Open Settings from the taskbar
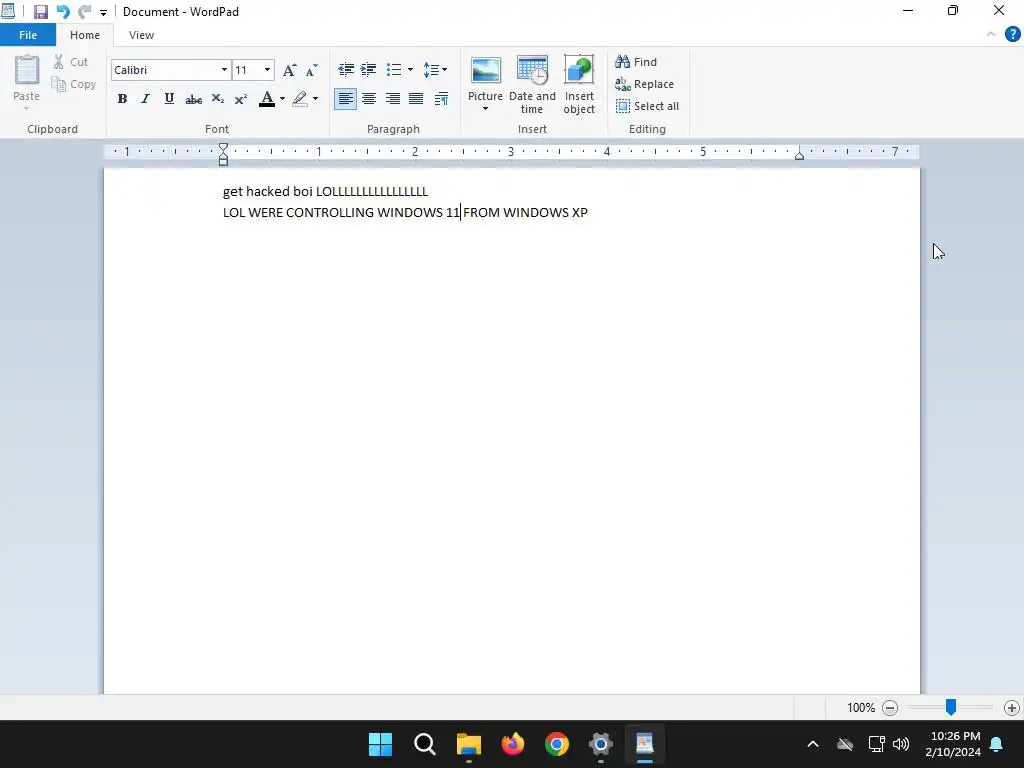 (601, 744)
